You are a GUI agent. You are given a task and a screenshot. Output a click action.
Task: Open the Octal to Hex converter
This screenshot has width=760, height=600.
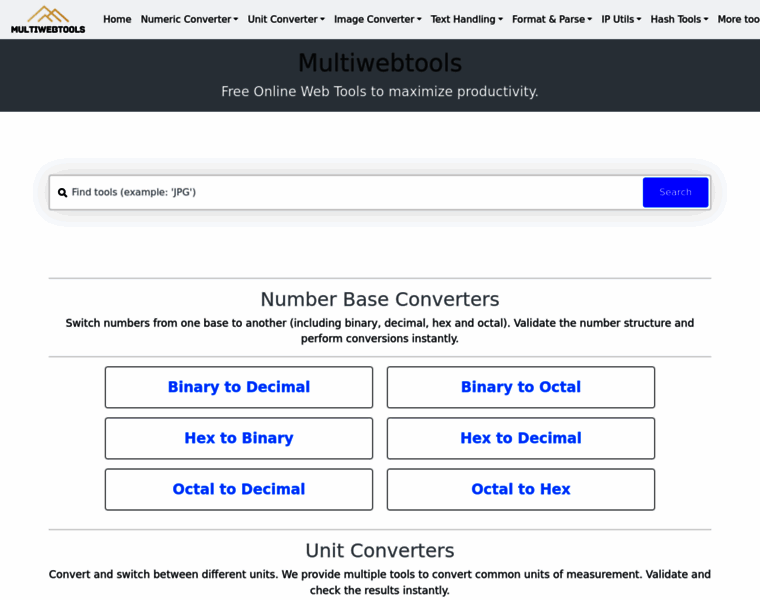pos(521,489)
